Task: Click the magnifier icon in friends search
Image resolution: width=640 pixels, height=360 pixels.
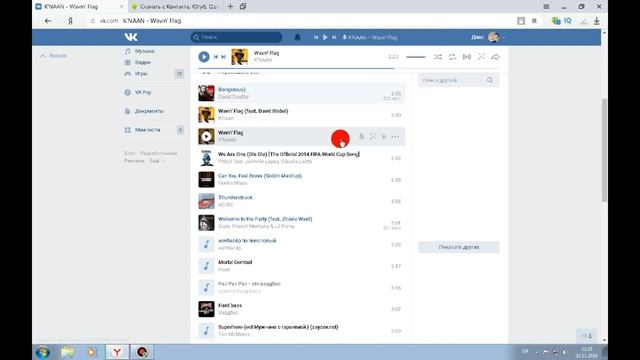Action: point(490,80)
